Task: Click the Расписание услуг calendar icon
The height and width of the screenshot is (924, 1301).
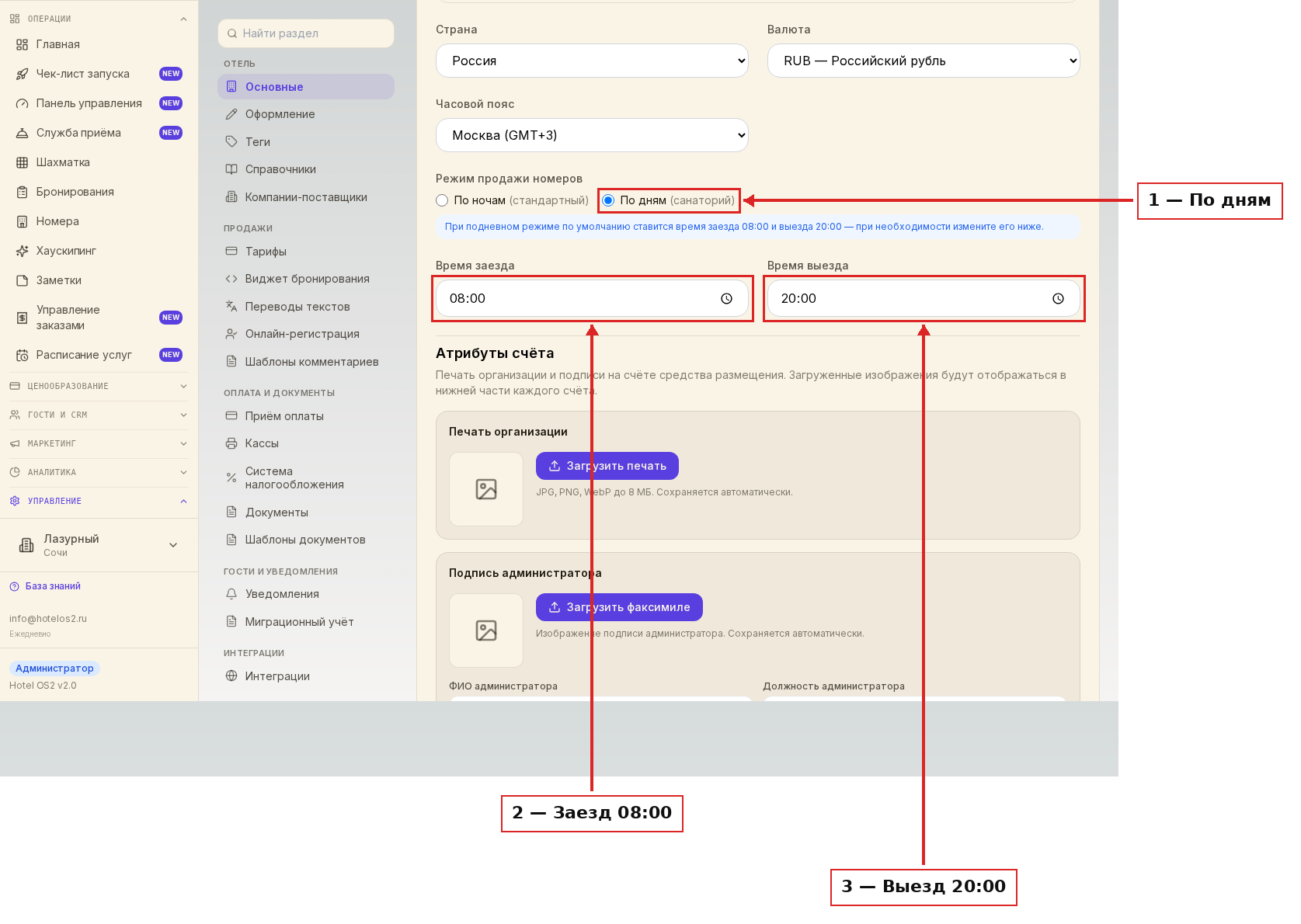Action: click(22, 355)
